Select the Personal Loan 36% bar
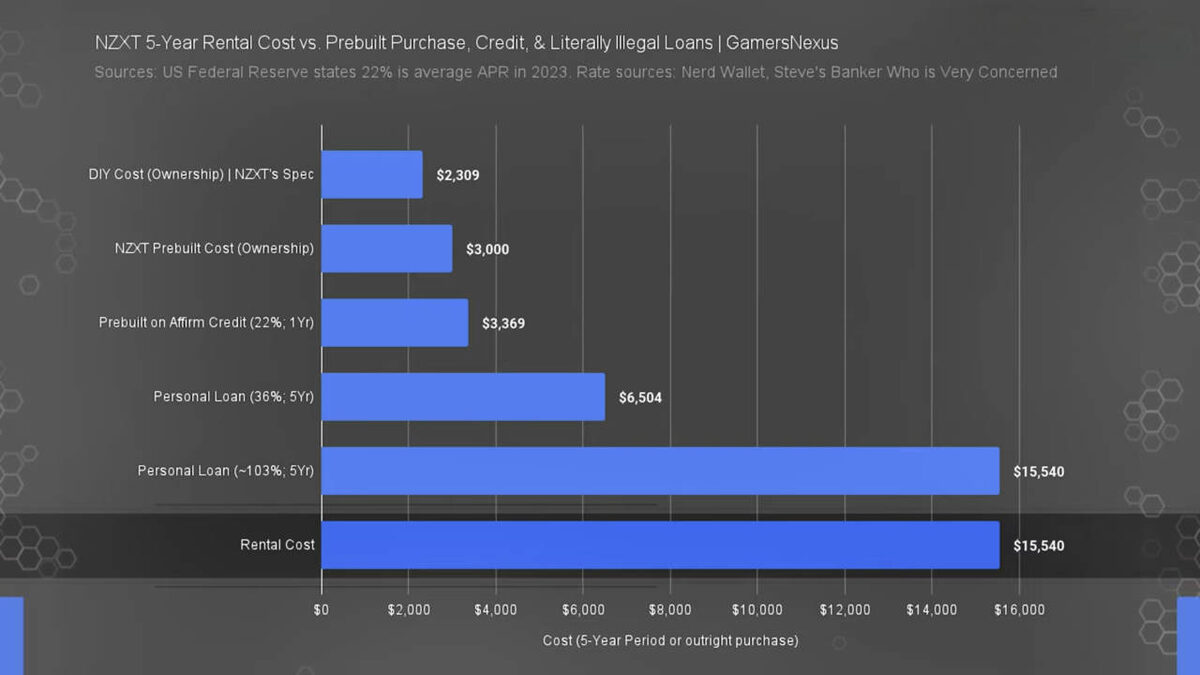 [463, 397]
